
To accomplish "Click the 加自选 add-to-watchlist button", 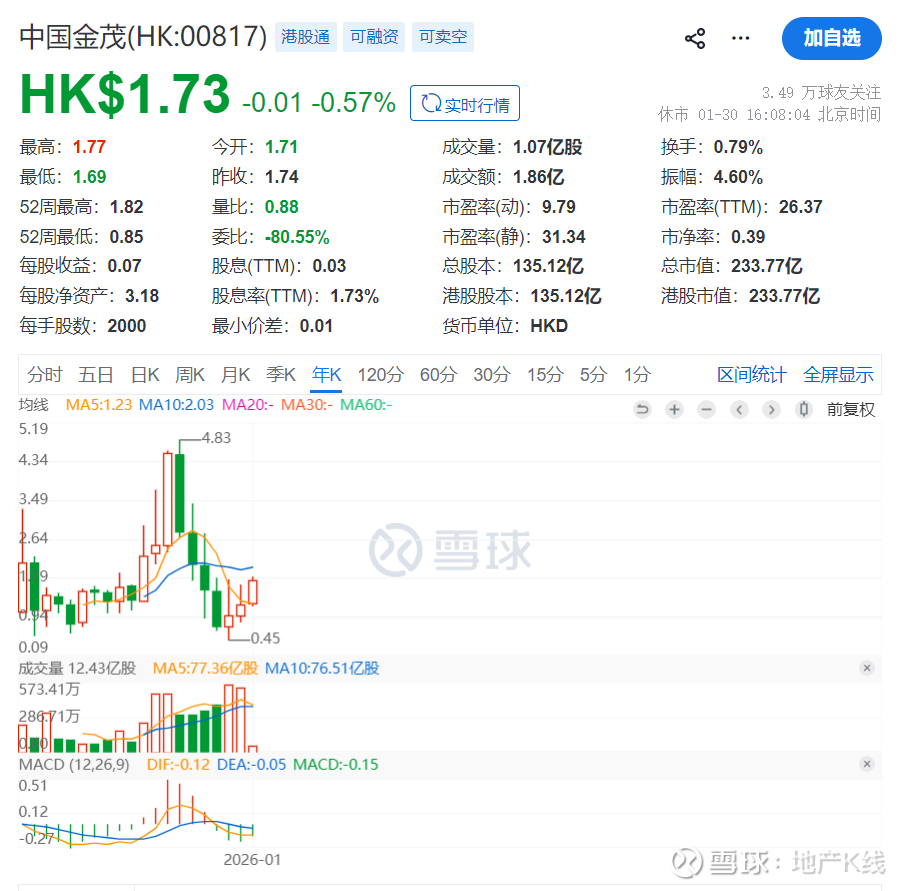I will coord(831,38).
